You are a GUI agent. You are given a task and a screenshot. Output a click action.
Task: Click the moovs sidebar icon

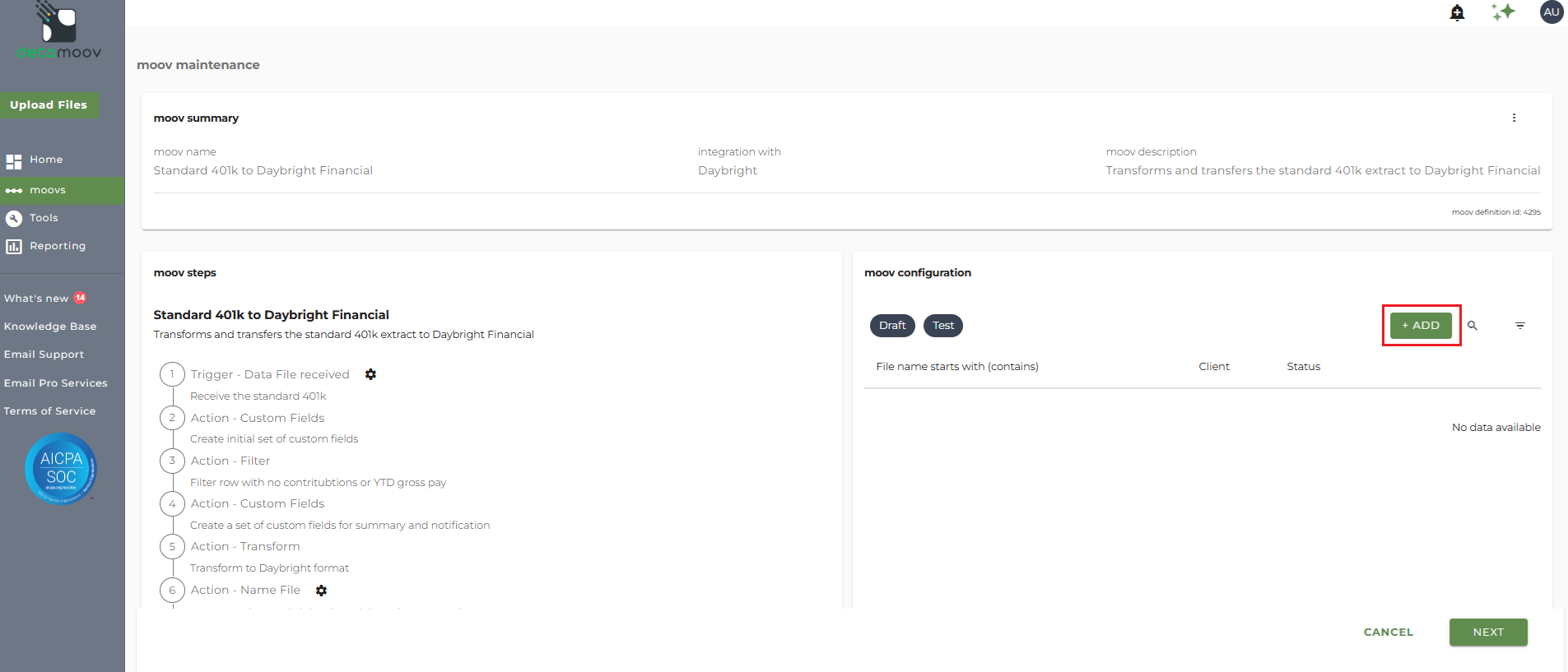pos(14,191)
